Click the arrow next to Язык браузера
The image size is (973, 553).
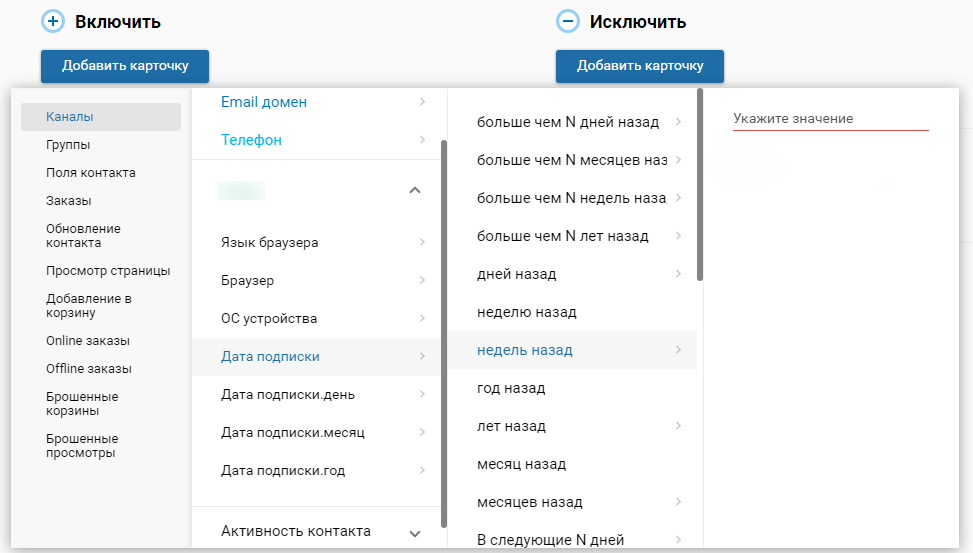pyautogui.click(x=423, y=242)
